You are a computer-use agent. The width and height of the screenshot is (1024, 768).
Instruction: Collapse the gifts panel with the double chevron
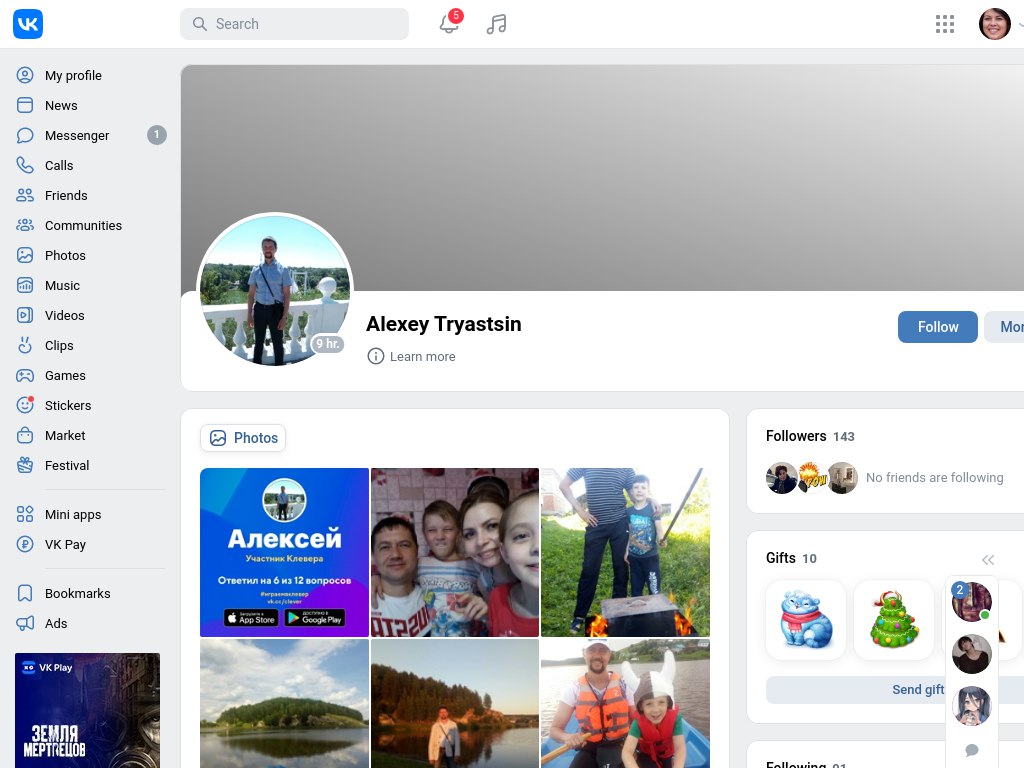[988, 560]
